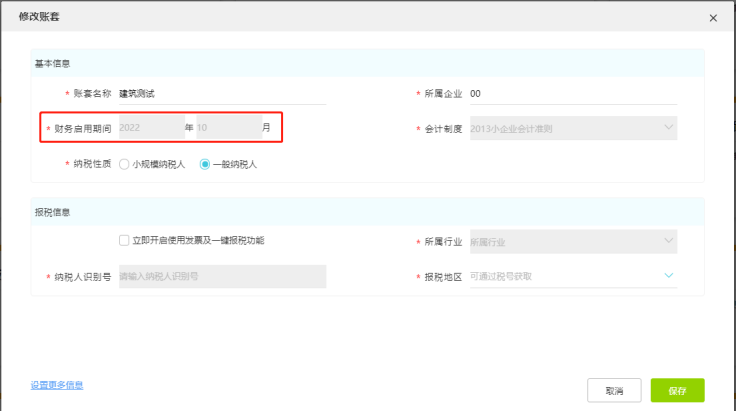The width and height of the screenshot is (736, 411).
Task: Open the 设置更多信息 link
Action: (x=57, y=385)
